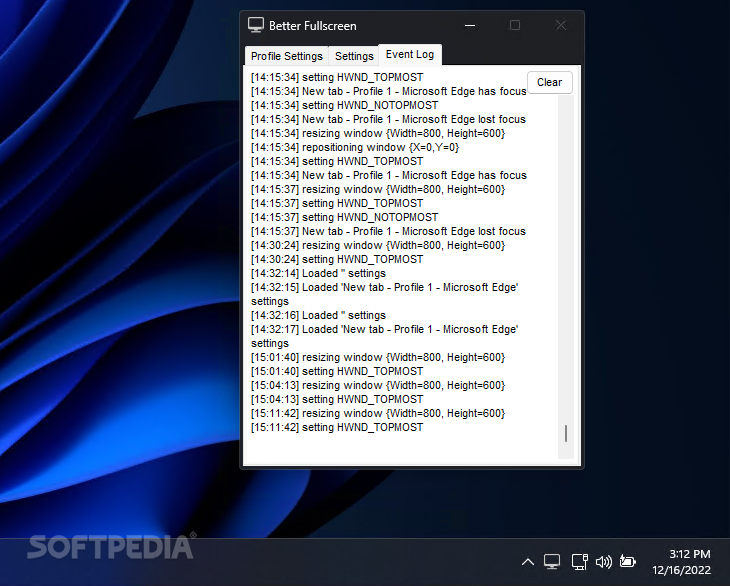The height and width of the screenshot is (586, 730).
Task: Click log line '[15:04:13] resizing window'
Action: (378, 385)
